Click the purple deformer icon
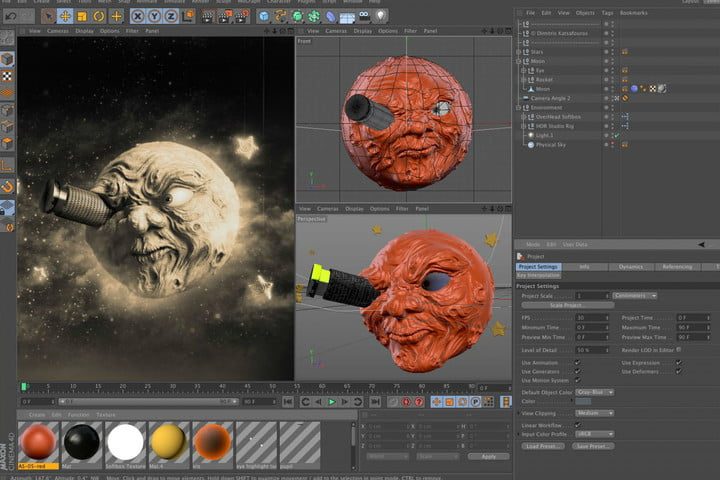 (x=331, y=17)
